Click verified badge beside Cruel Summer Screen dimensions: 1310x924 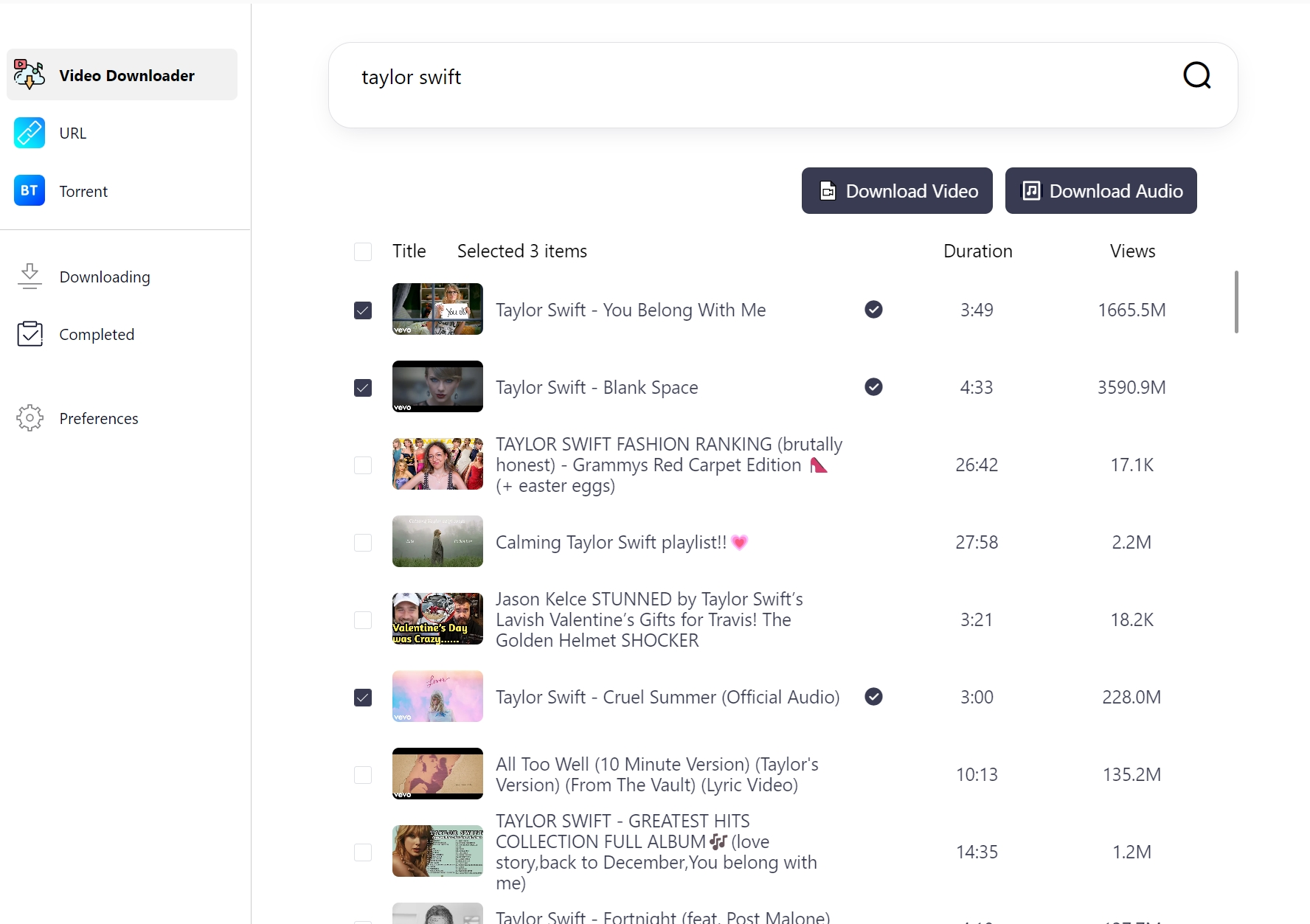(873, 697)
